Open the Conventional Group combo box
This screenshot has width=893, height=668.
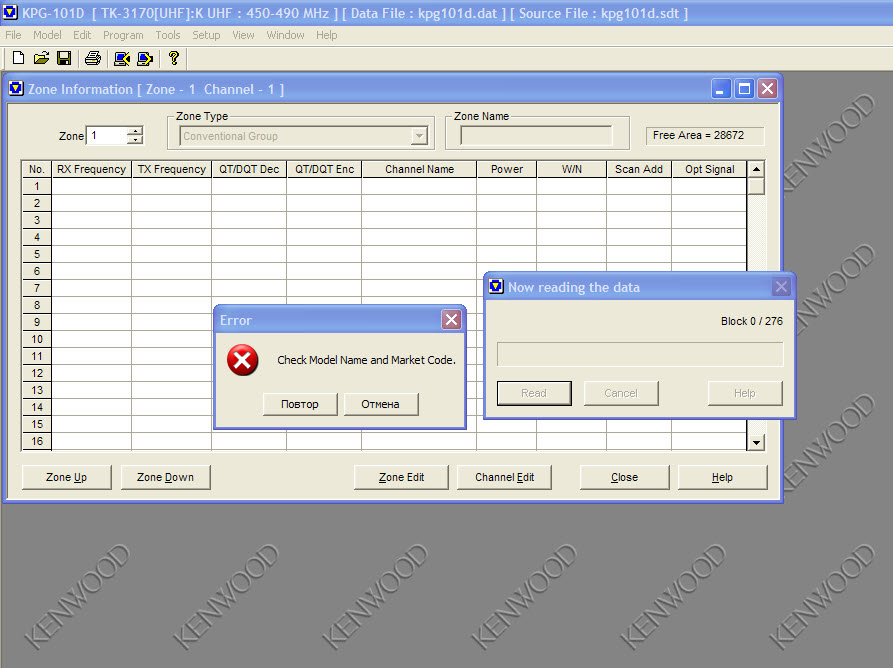pyautogui.click(x=304, y=136)
